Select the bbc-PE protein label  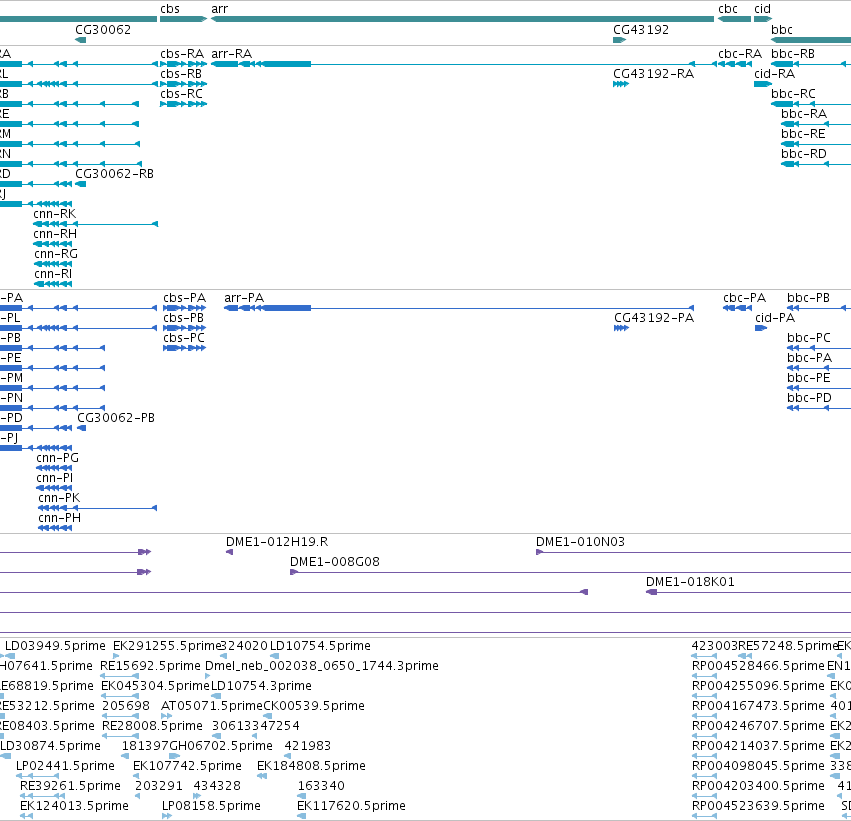pos(809,378)
